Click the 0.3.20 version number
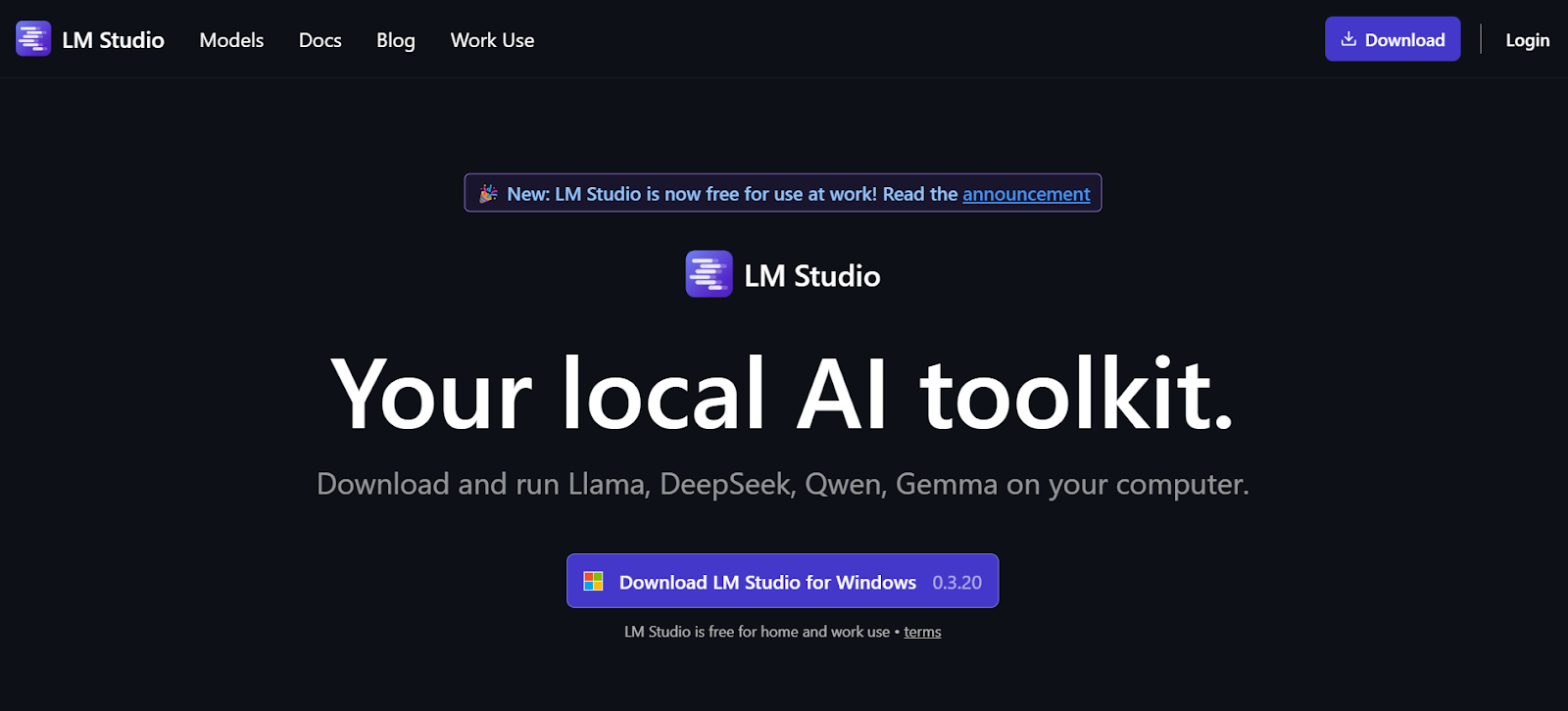 (x=956, y=583)
